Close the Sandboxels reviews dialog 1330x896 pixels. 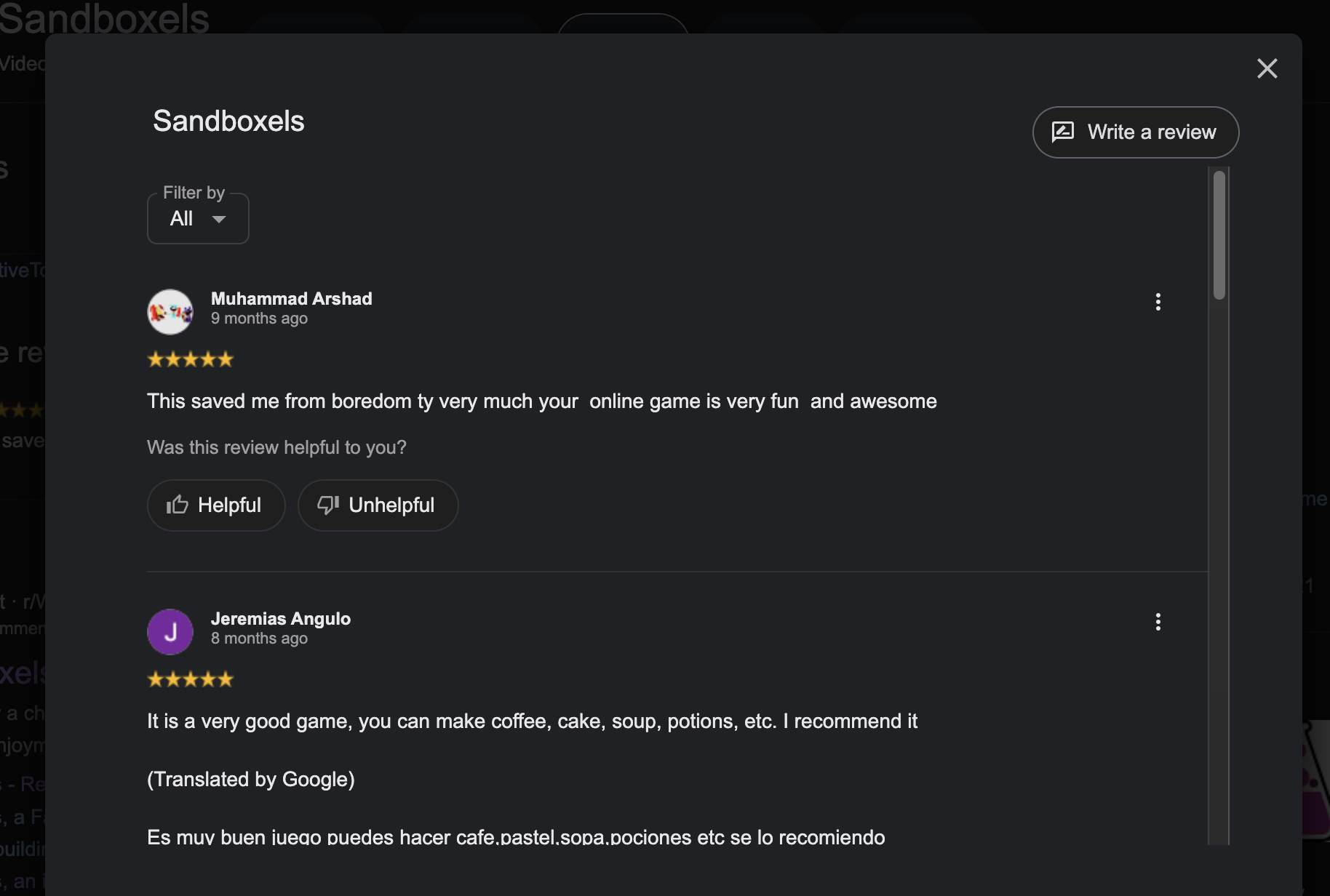(1267, 68)
